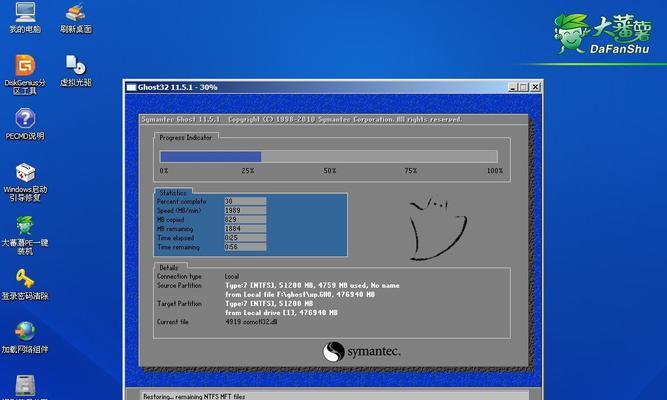This screenshot has width=667, height=400.
Task: Click the Speed value 1989
Action: coord(245,210)
